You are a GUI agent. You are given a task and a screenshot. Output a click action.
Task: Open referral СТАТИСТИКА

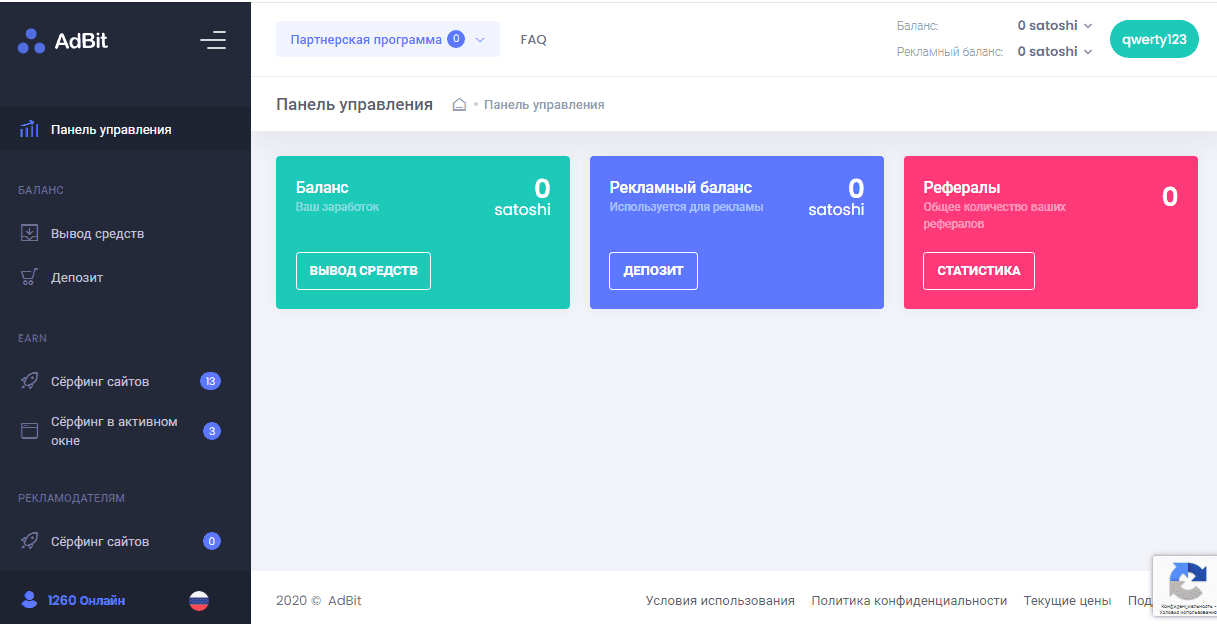coord(978,270)
